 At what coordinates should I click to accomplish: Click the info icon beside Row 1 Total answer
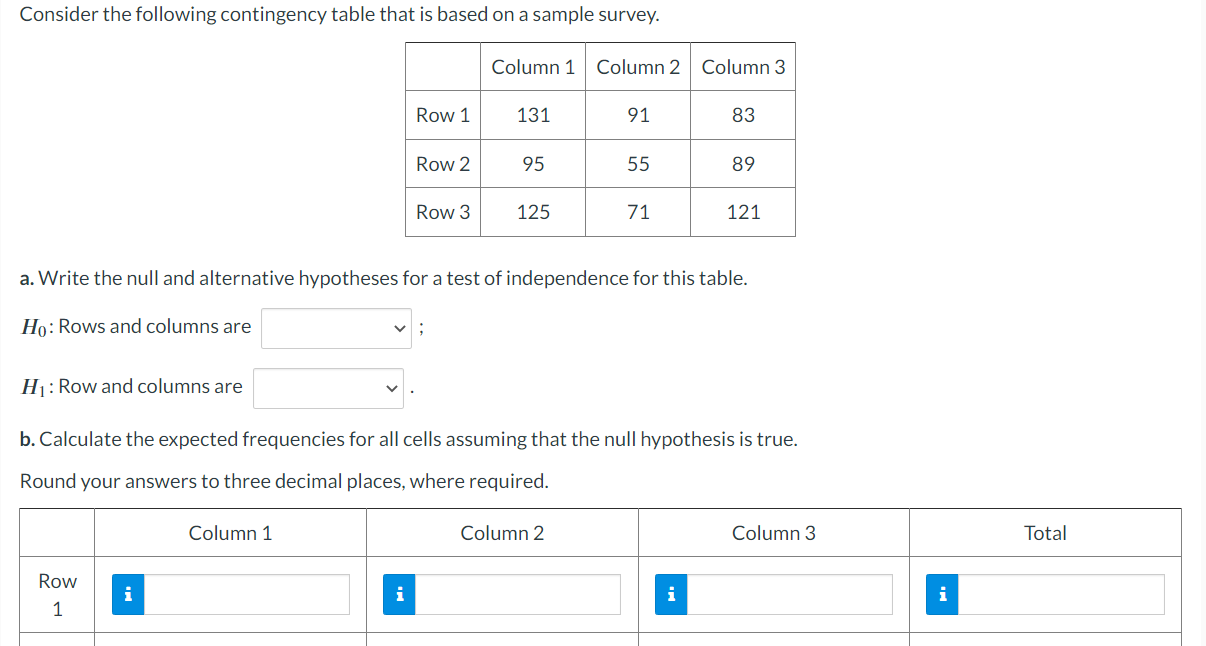pyautogui.click(x=941, y=594)
